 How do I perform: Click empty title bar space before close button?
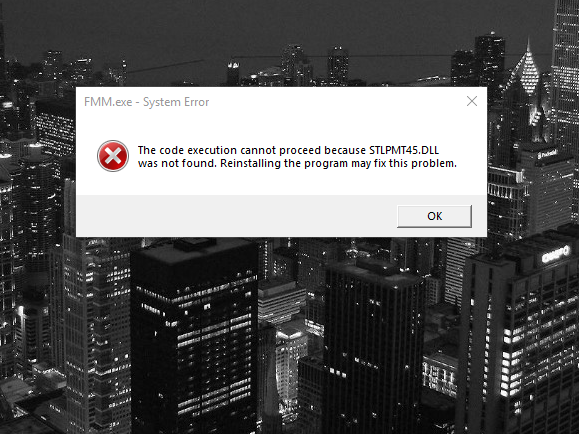tap(332, 102)
